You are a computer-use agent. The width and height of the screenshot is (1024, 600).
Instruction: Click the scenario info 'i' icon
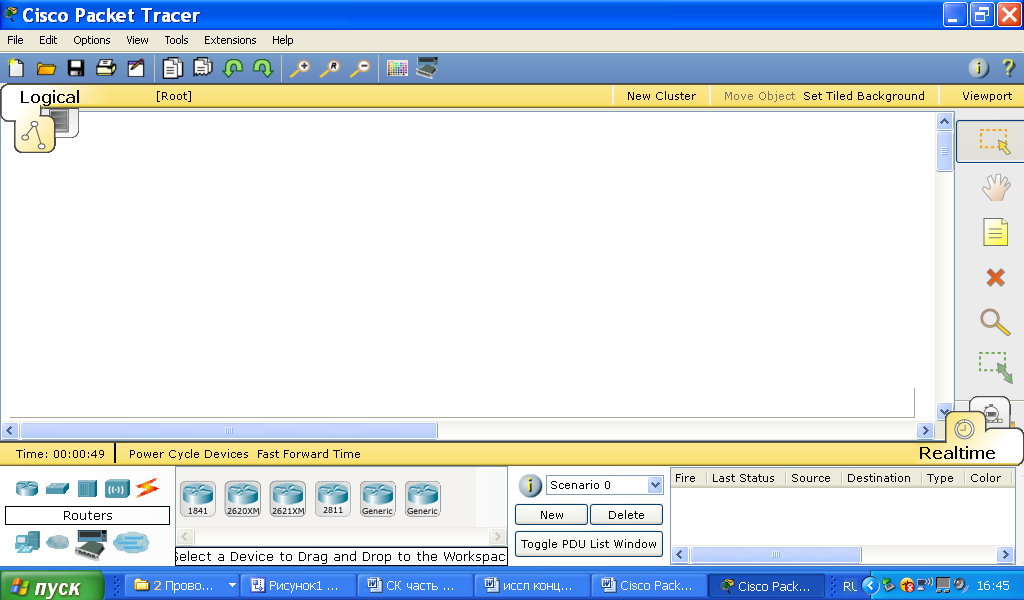[530, 485]
